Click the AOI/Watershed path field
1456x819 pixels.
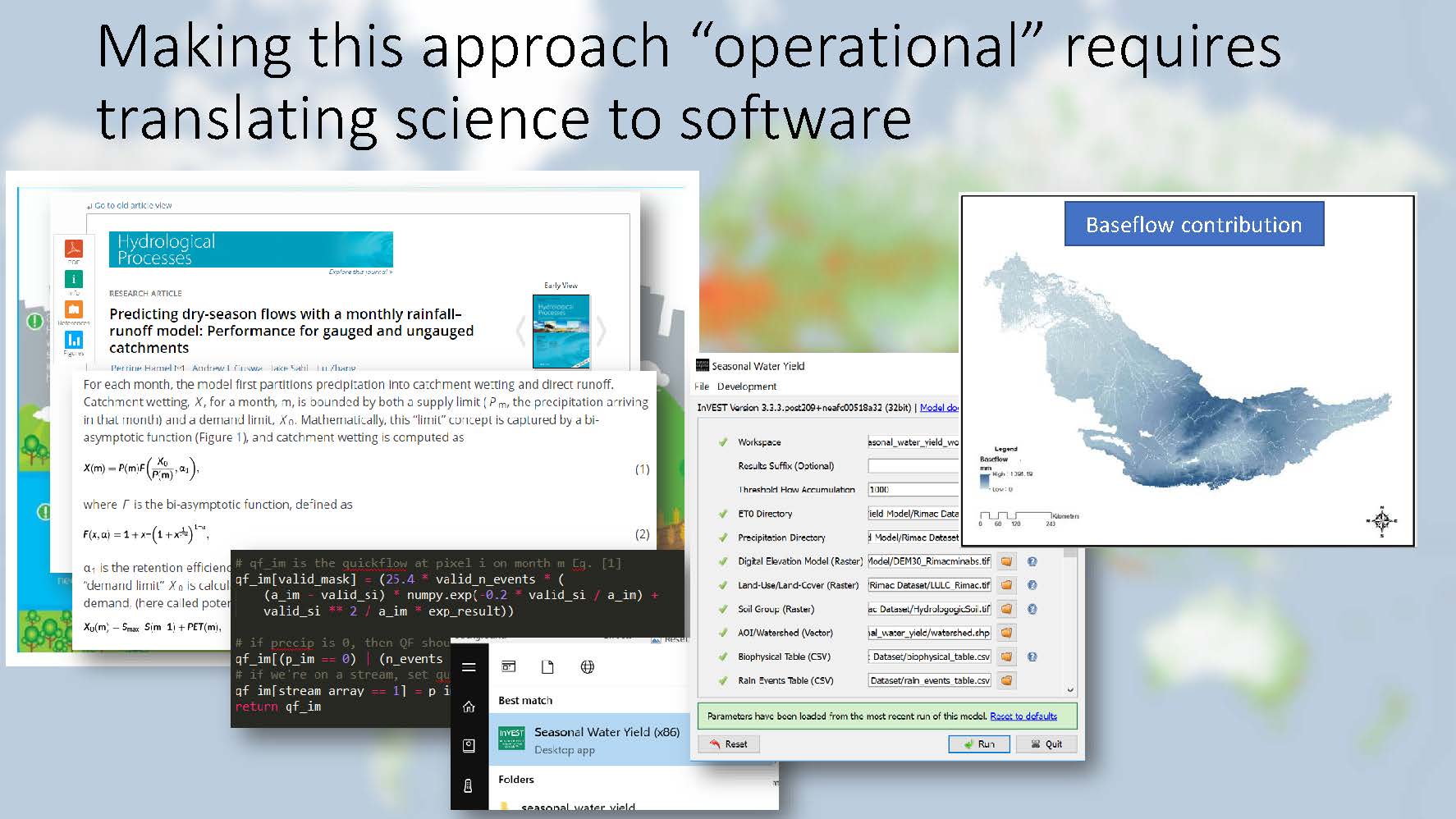tap(930, 633)
